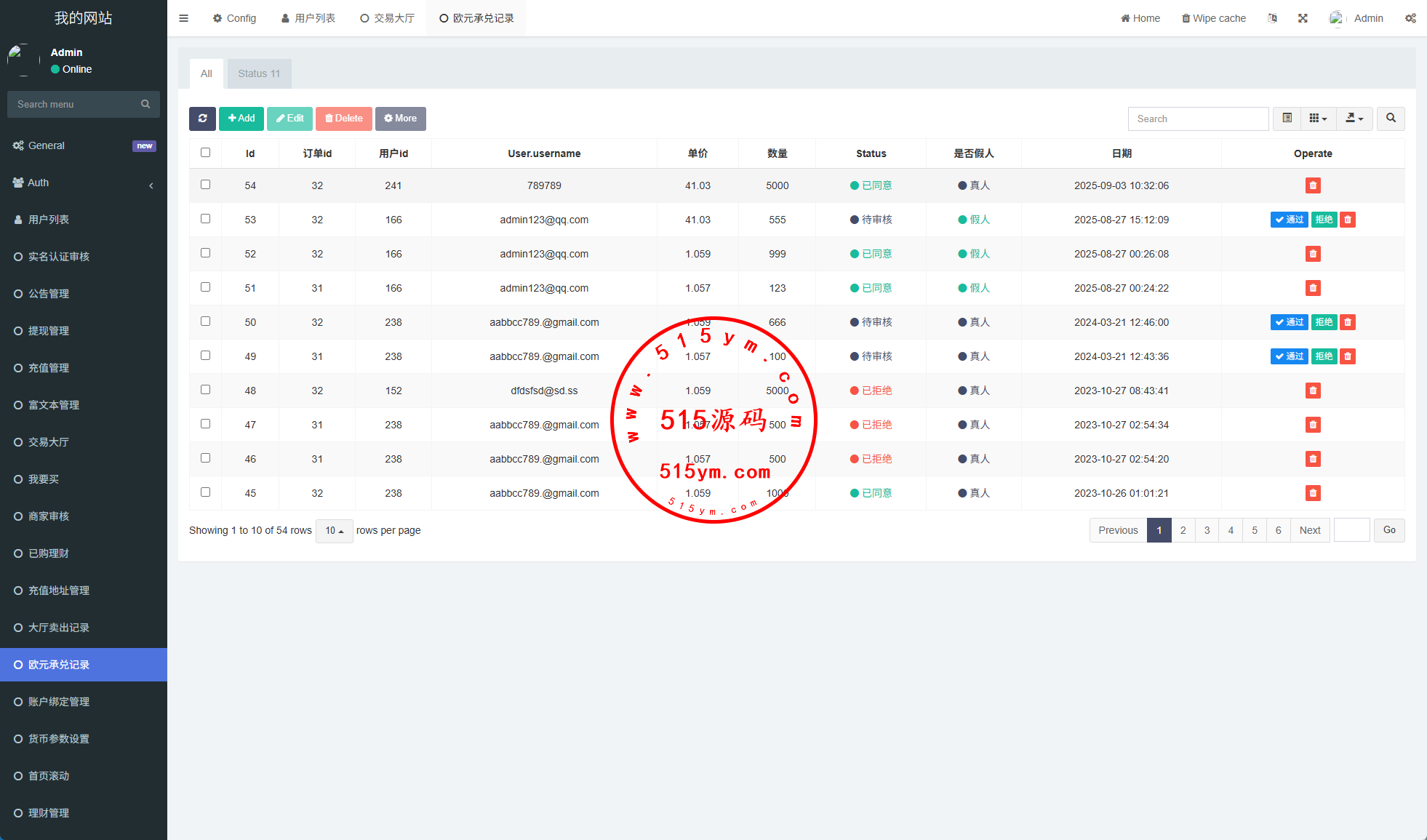Image resolution: width=1427 pixels, height=840 pixels.
Task: Switch to the Status 11 tab
Action: (x=259, y=73)
